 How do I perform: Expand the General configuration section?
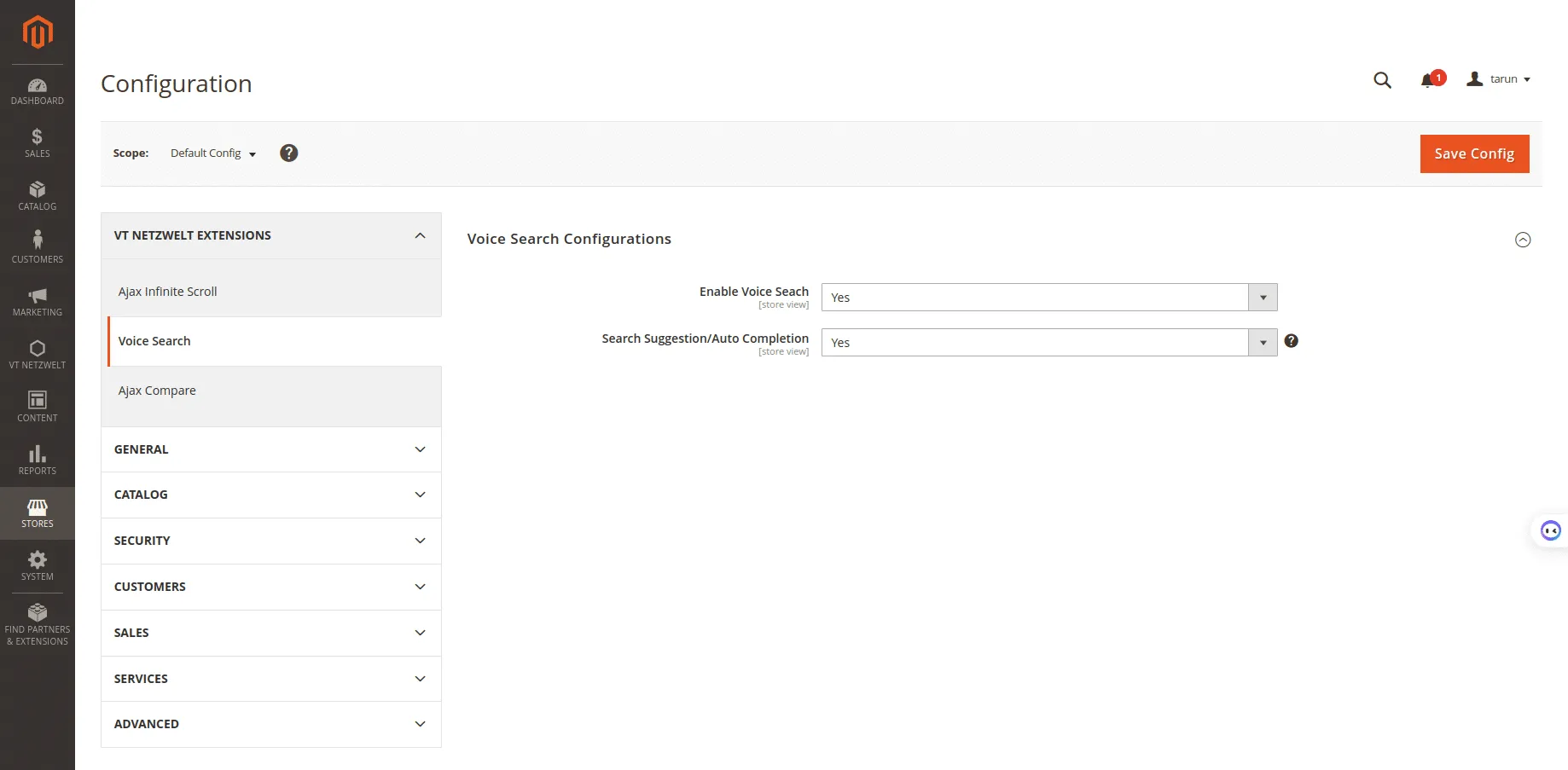pos(270,449)
